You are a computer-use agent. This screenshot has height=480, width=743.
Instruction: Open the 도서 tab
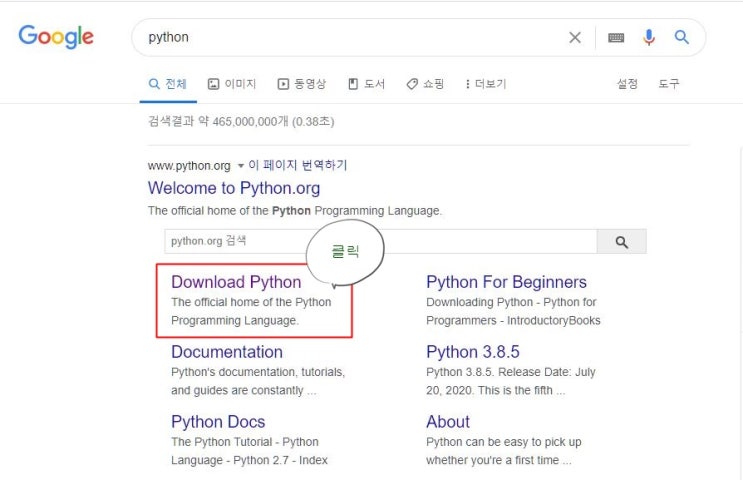pyautogui.click(x=366, y=84)
